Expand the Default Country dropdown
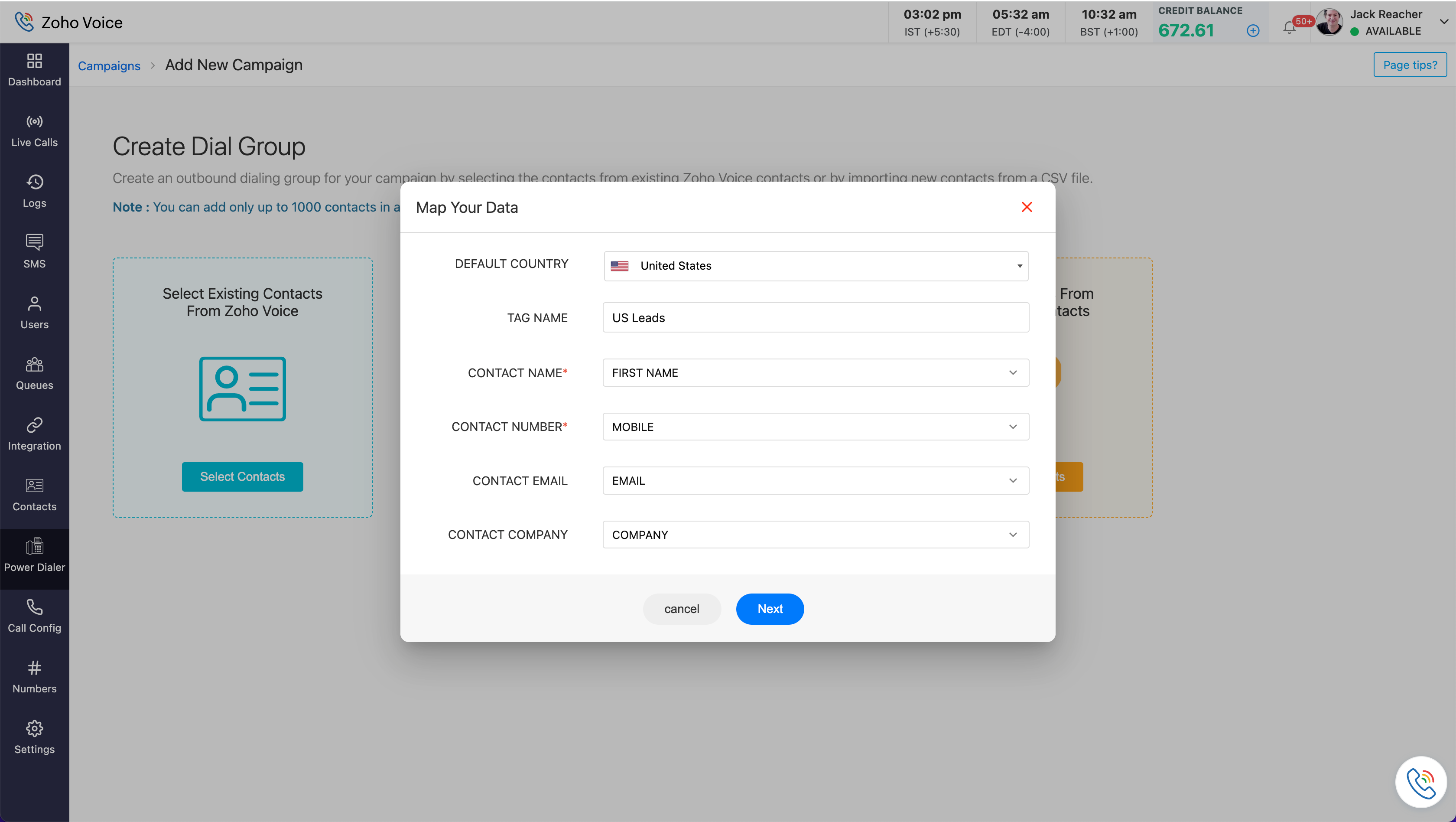 (816, 266)
